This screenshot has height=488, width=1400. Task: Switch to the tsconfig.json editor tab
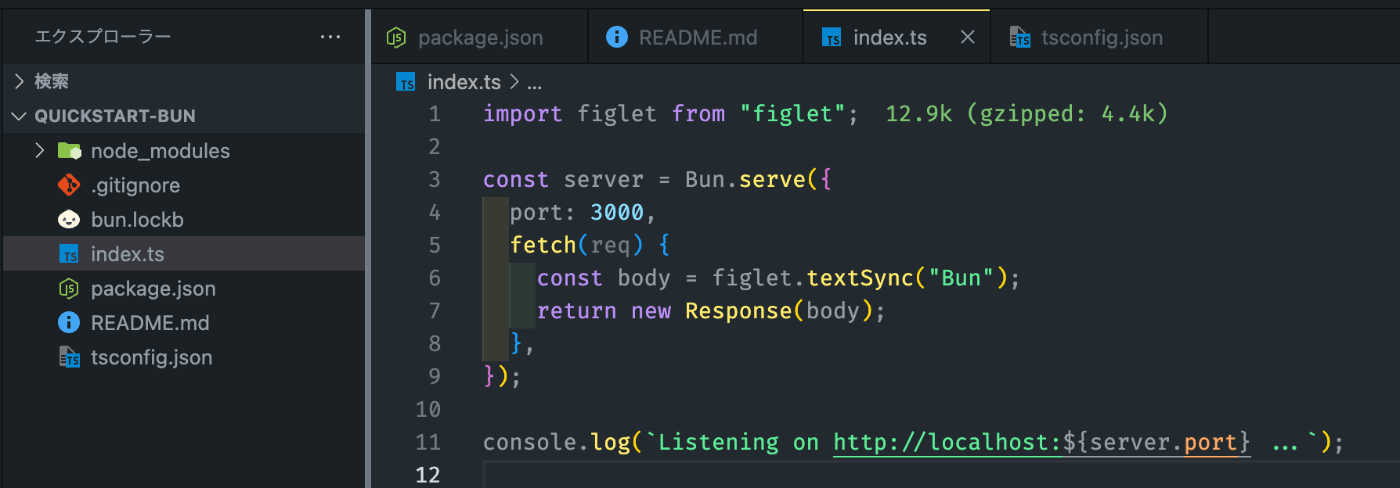pos(1099,38)
